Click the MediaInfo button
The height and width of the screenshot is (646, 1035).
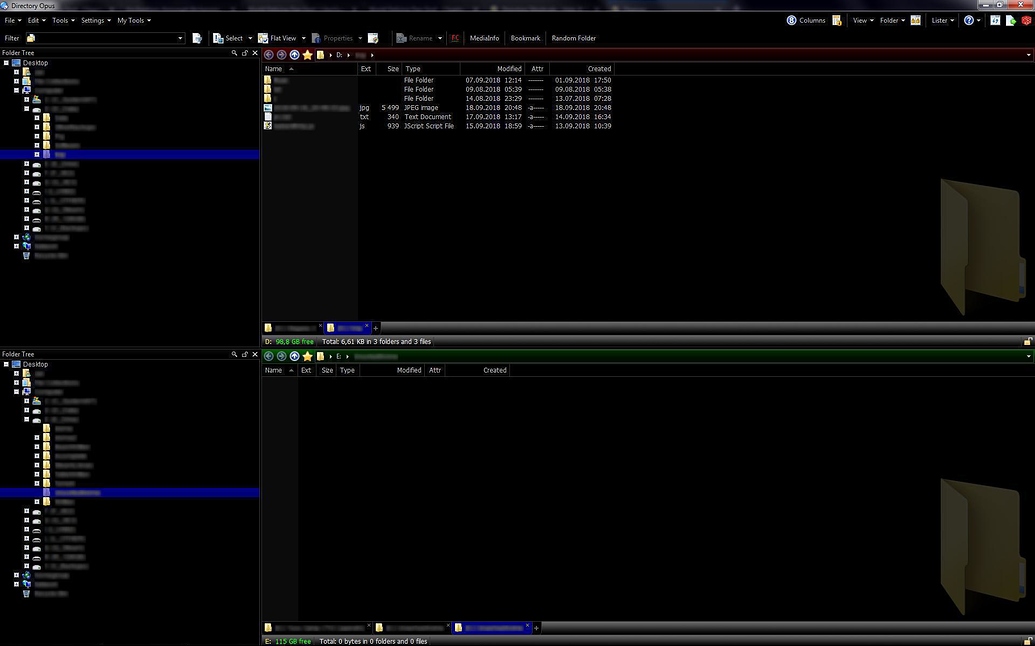click(x=484, y=38)
